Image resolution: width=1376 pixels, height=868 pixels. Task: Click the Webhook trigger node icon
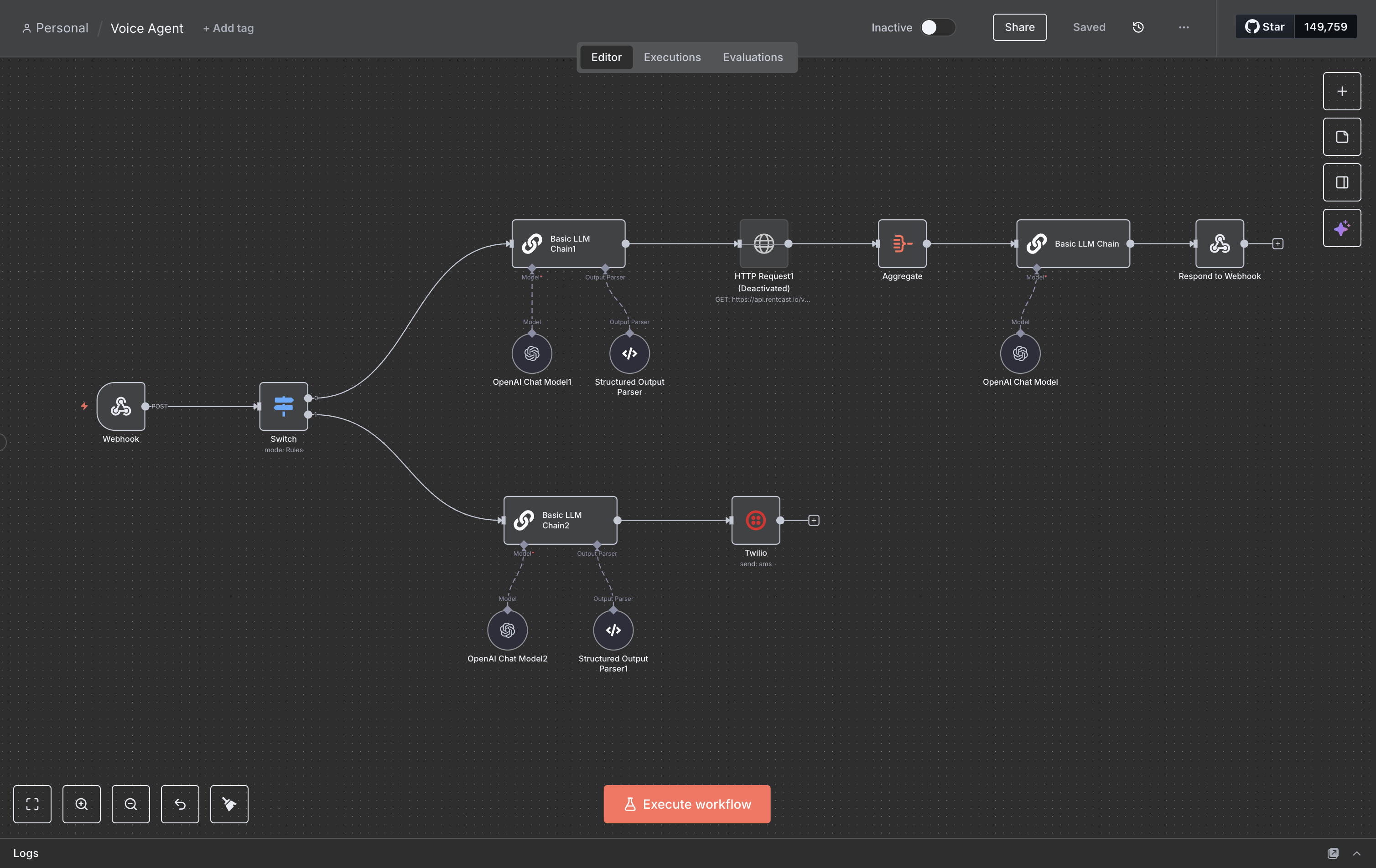tap(120, 406)
